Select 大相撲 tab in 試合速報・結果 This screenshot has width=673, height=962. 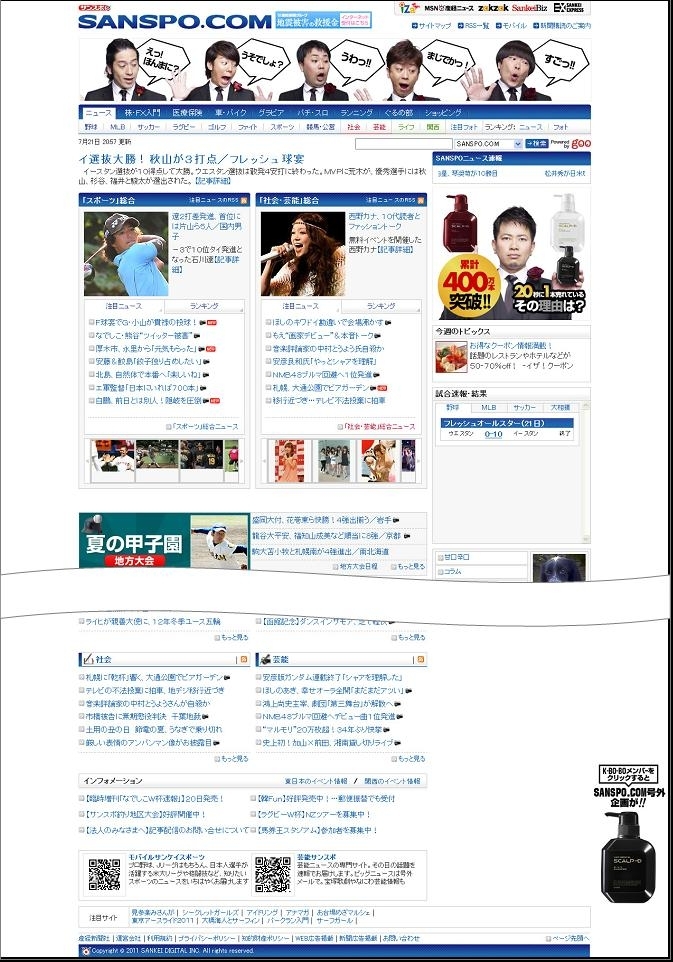point(560,407)
